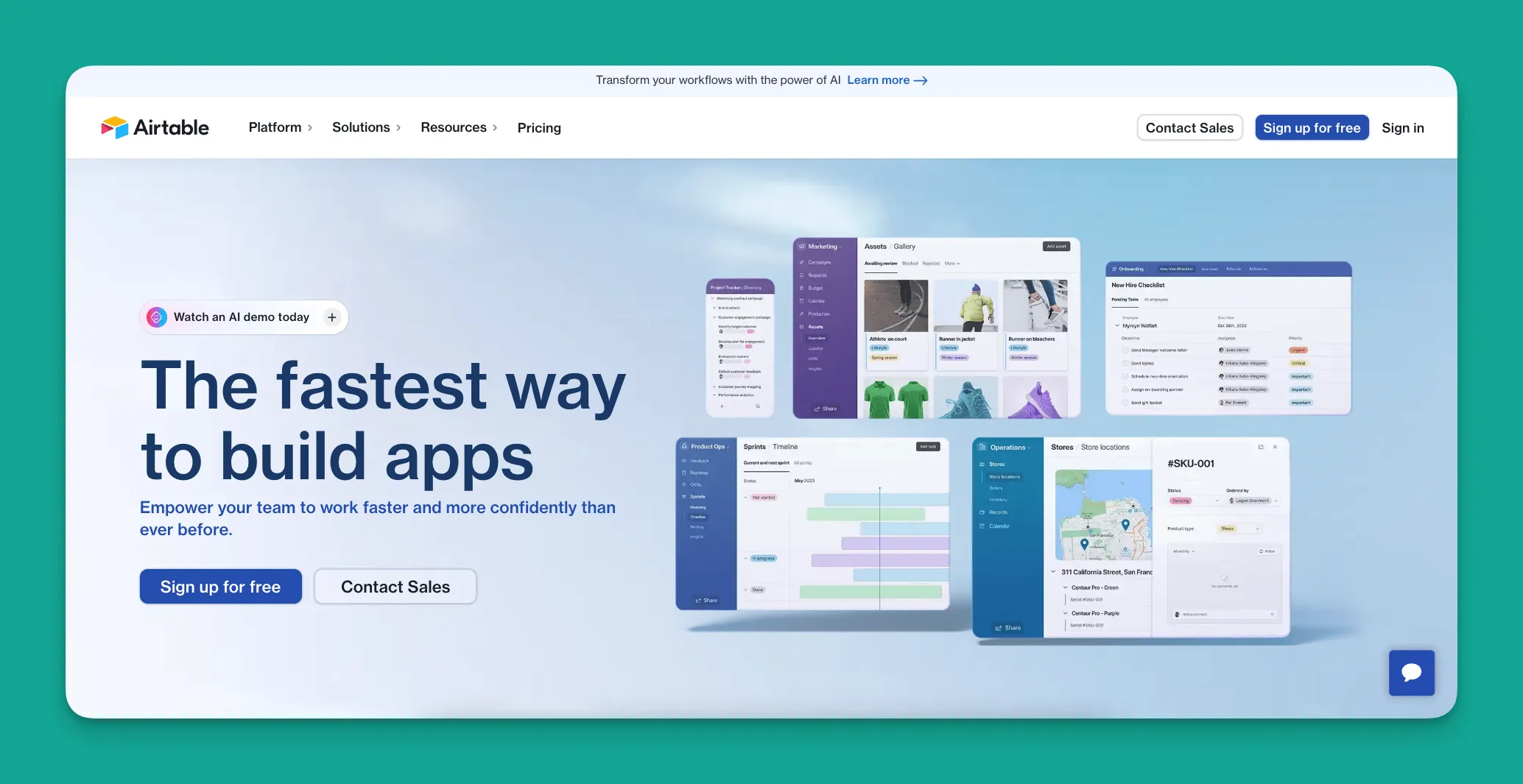This screenshot has width=1523, height=784.
Task: Click the AI demo gradient circle icon
Action: pos(156,317)
